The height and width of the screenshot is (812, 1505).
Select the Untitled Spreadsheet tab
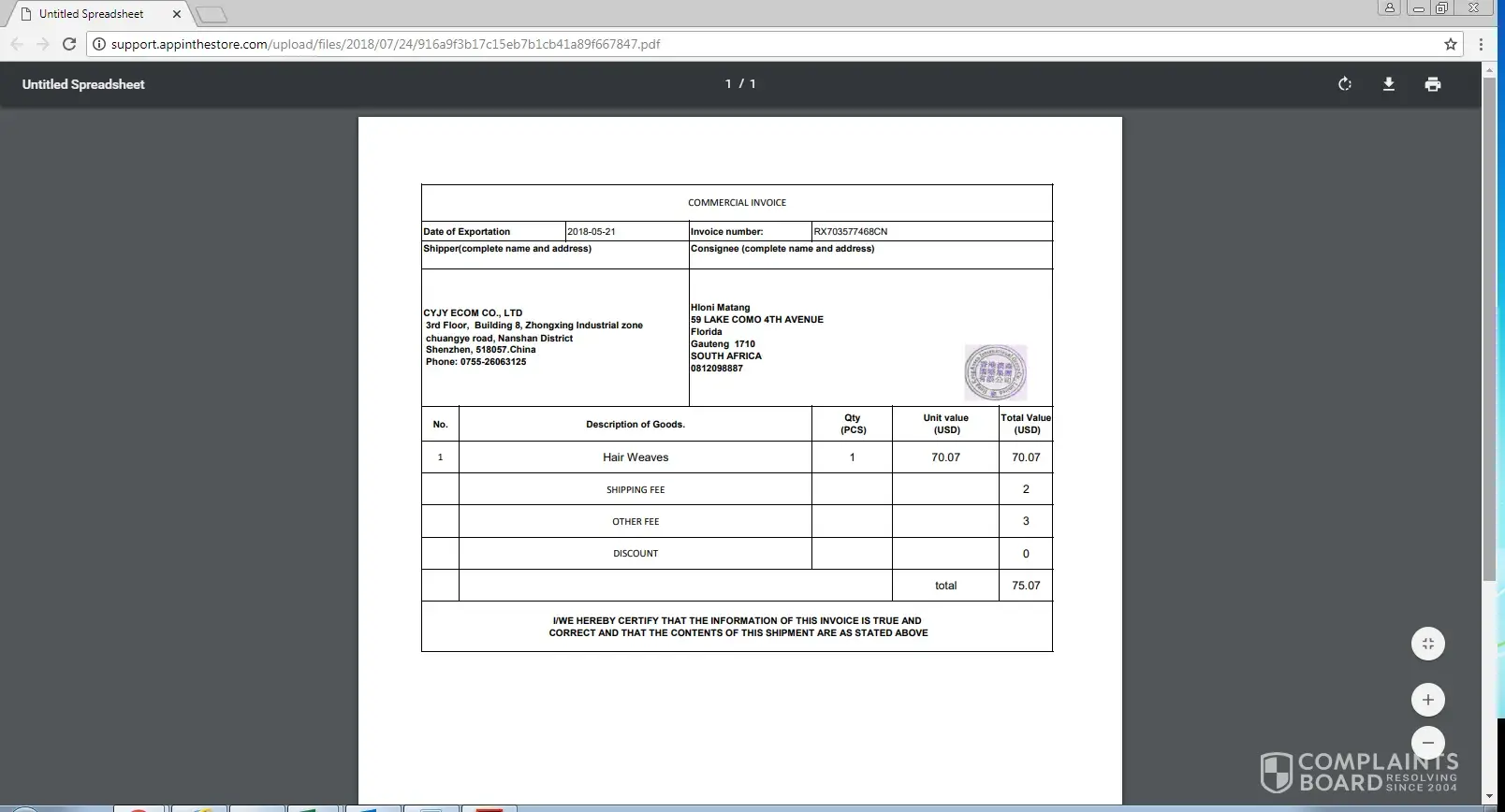click(x=92, y=14)
